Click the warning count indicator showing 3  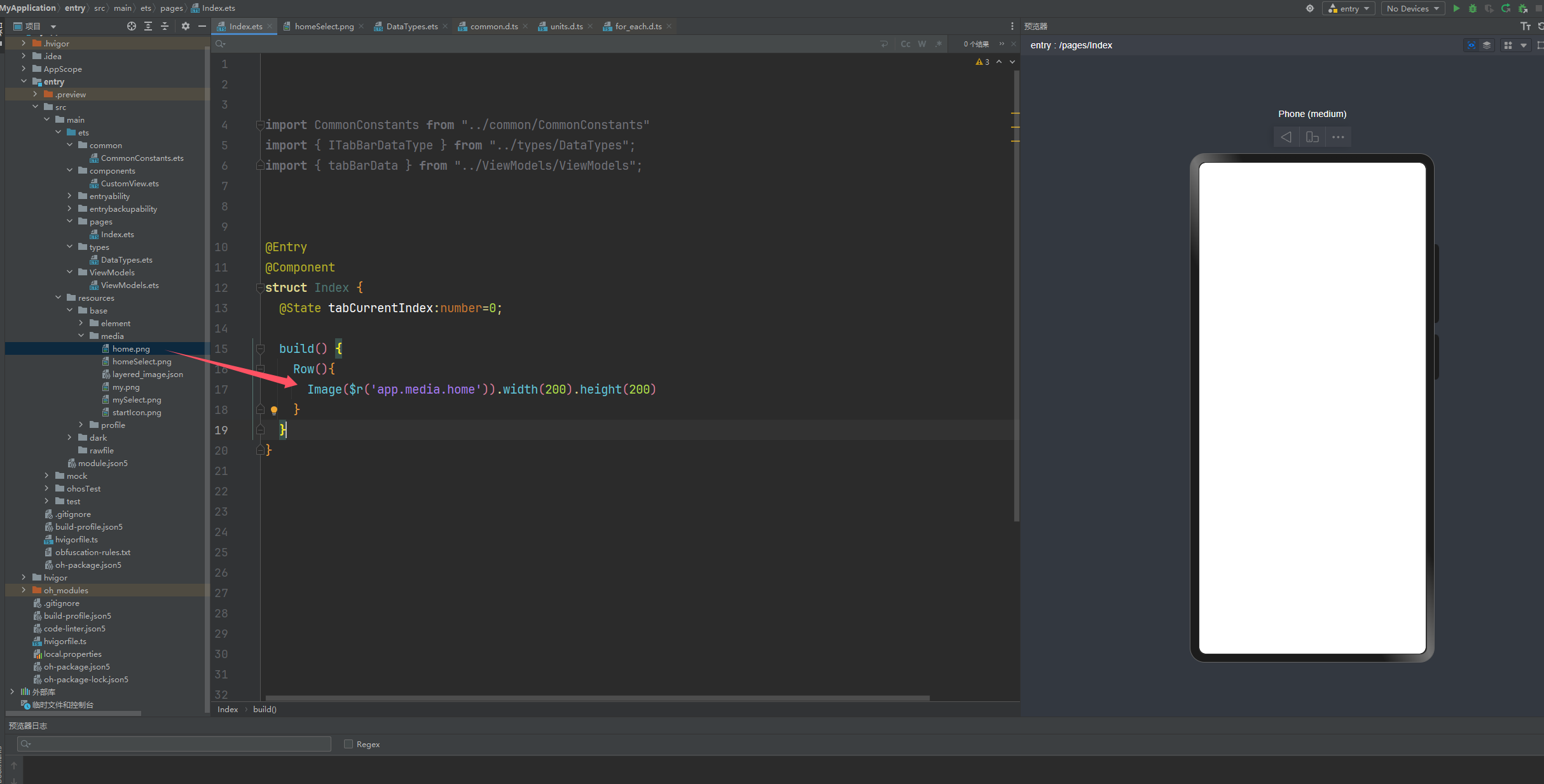pos(982,62)
